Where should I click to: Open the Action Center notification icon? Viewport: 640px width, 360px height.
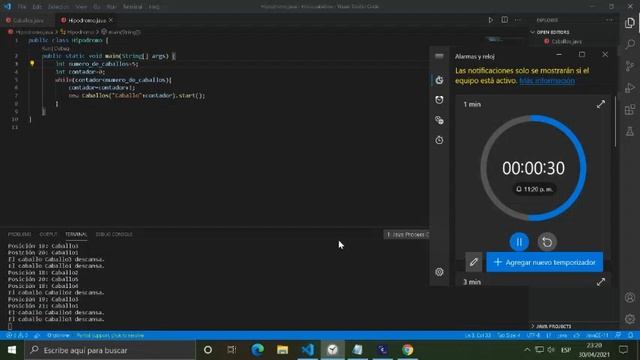tap(623, 350)
